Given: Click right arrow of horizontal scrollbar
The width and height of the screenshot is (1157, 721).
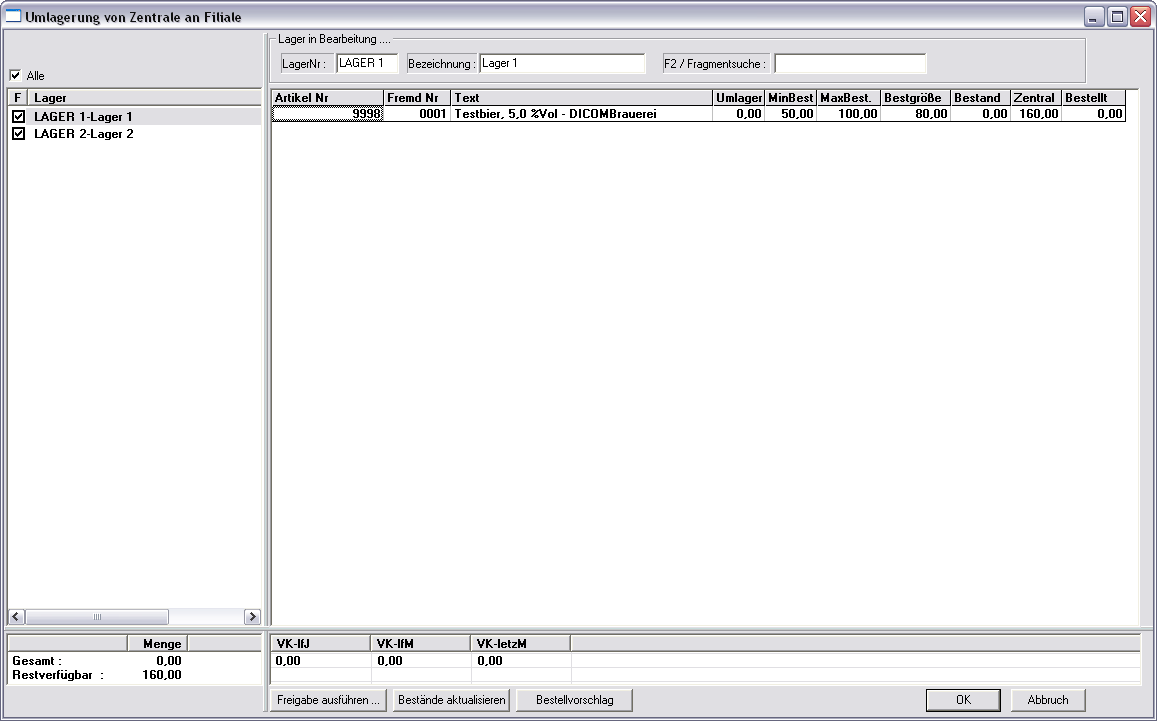Looking at the screenshot, I should [252, 618].
